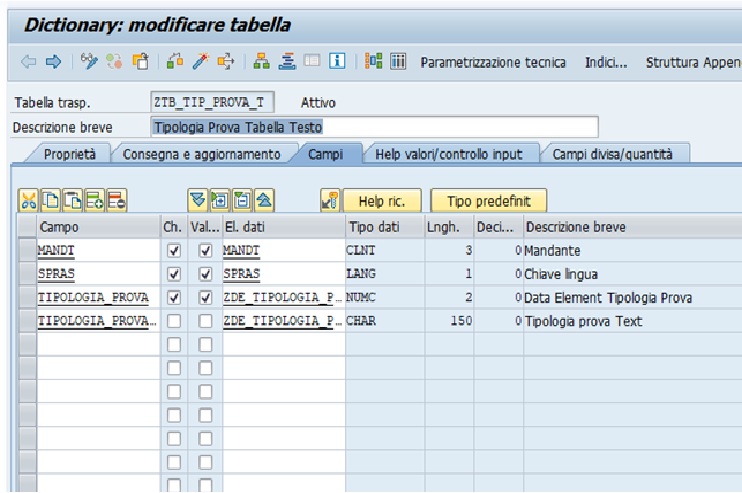Click the Tipo dati column header
The image size is (742, 493).
385,227
